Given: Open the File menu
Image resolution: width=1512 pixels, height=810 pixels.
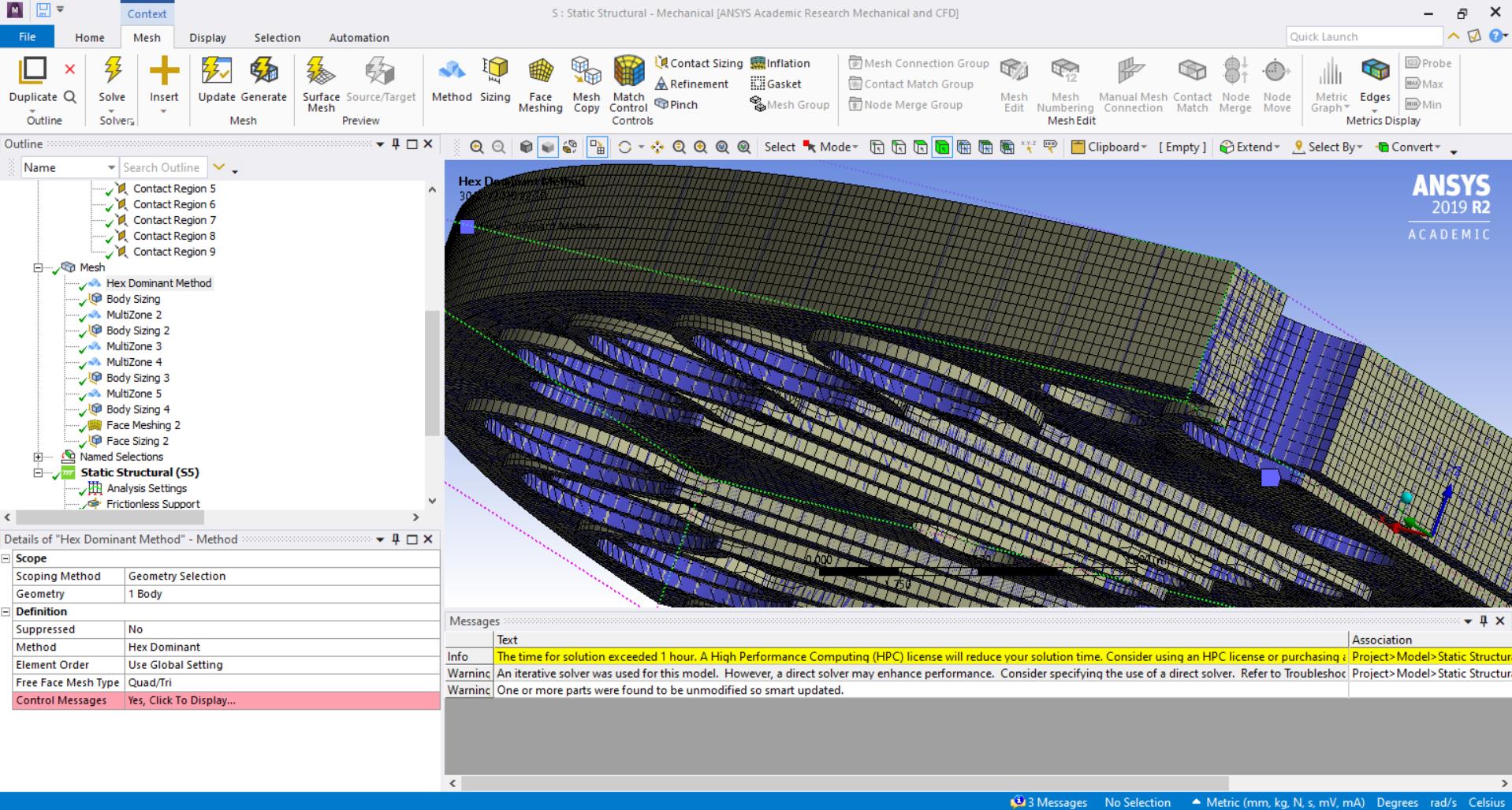Looking at the screenshot, I should point(27,36).
